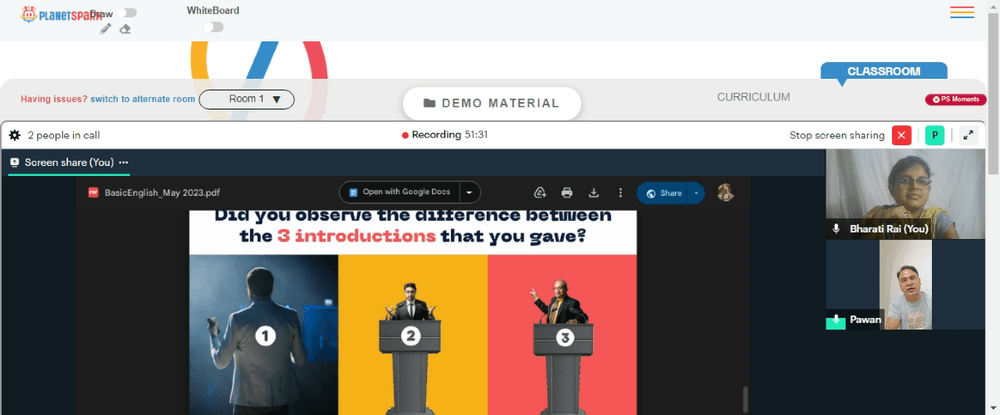Switch to the CURRICULUM tab
Viewport: 1000px width, 415px height.
(753, 98)
